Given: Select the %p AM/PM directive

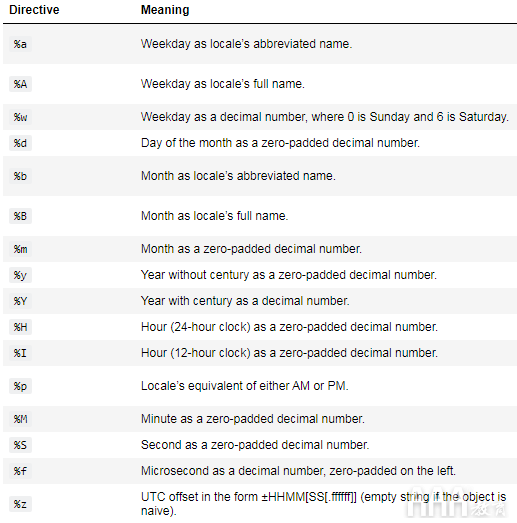Looking at the screenshot, I should coord(20,386).
